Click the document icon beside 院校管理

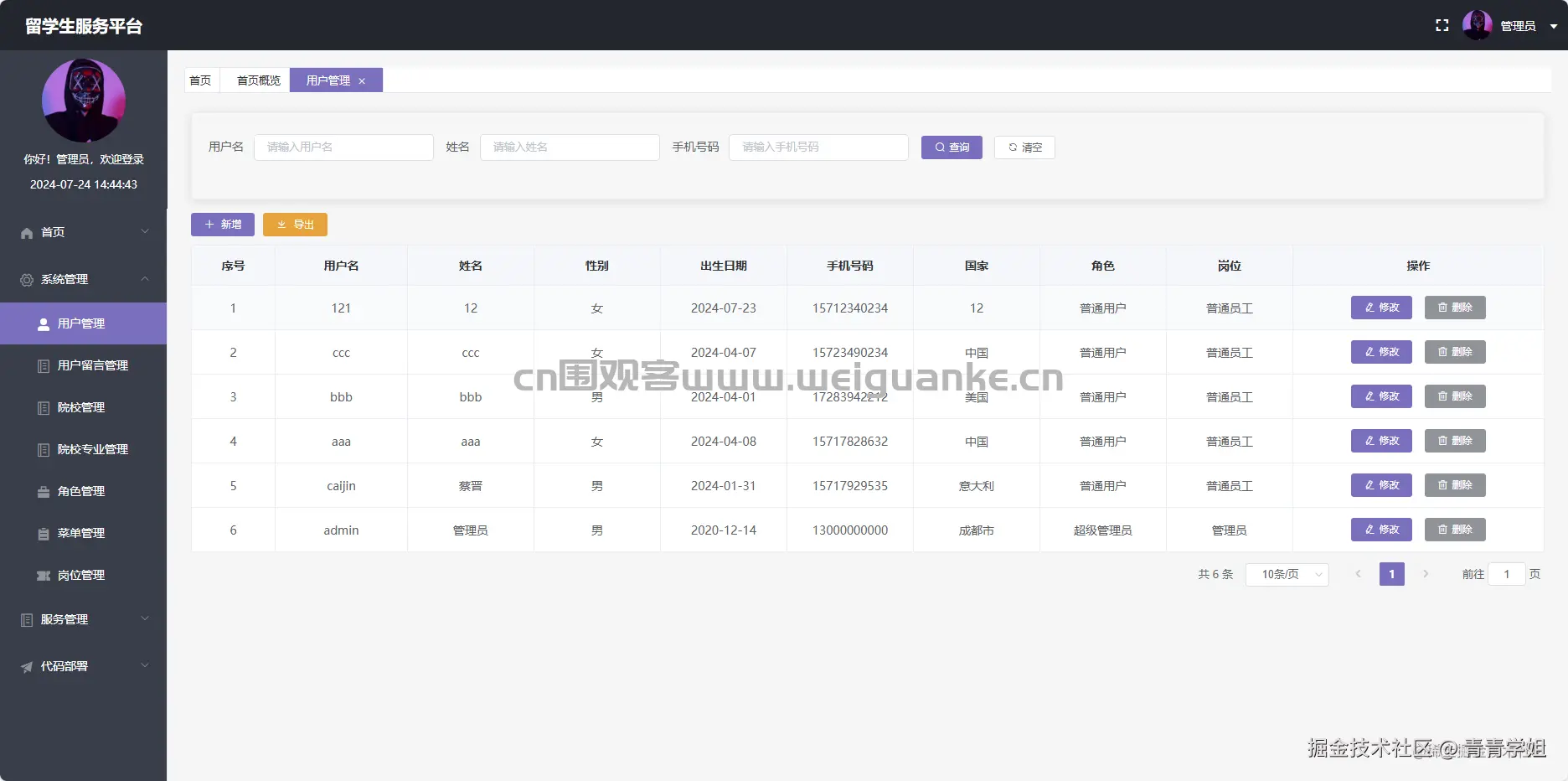click(44, 408)
